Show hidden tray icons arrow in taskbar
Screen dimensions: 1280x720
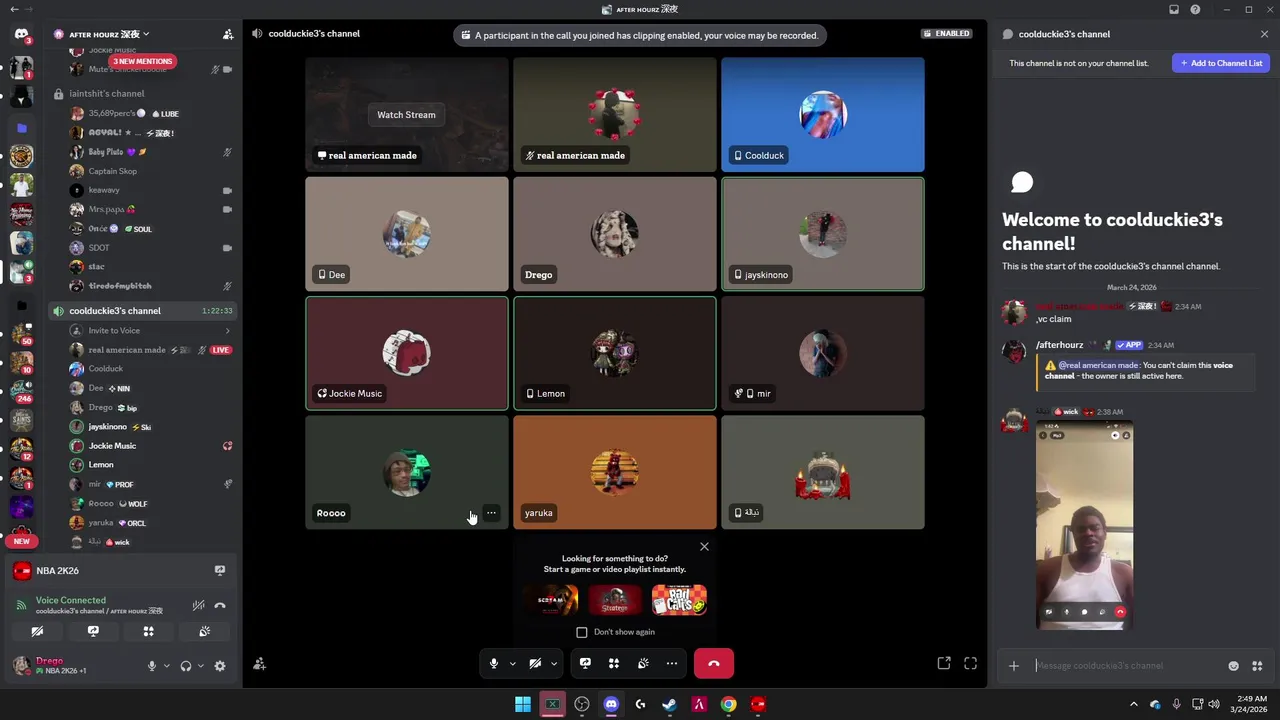(x=1133, y=704)
